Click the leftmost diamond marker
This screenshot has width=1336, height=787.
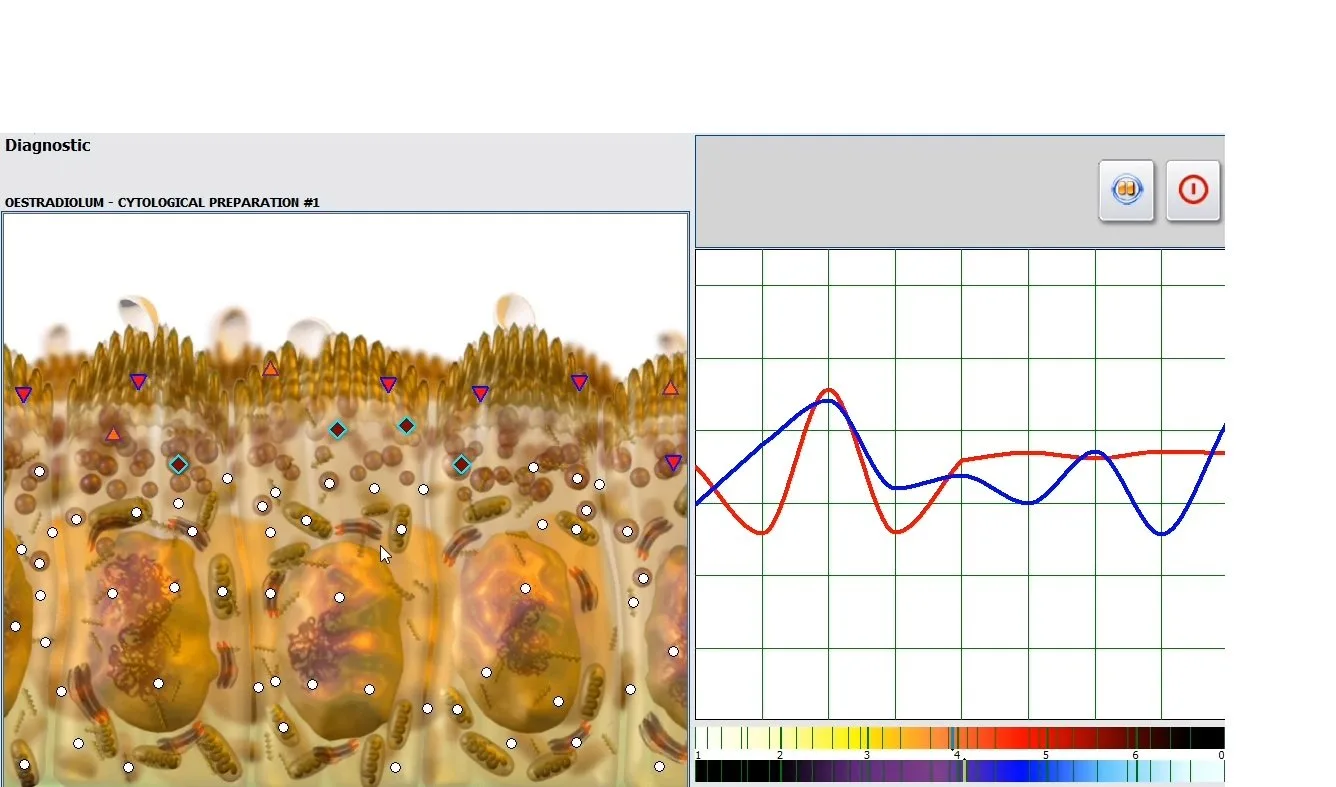[178, 464]
